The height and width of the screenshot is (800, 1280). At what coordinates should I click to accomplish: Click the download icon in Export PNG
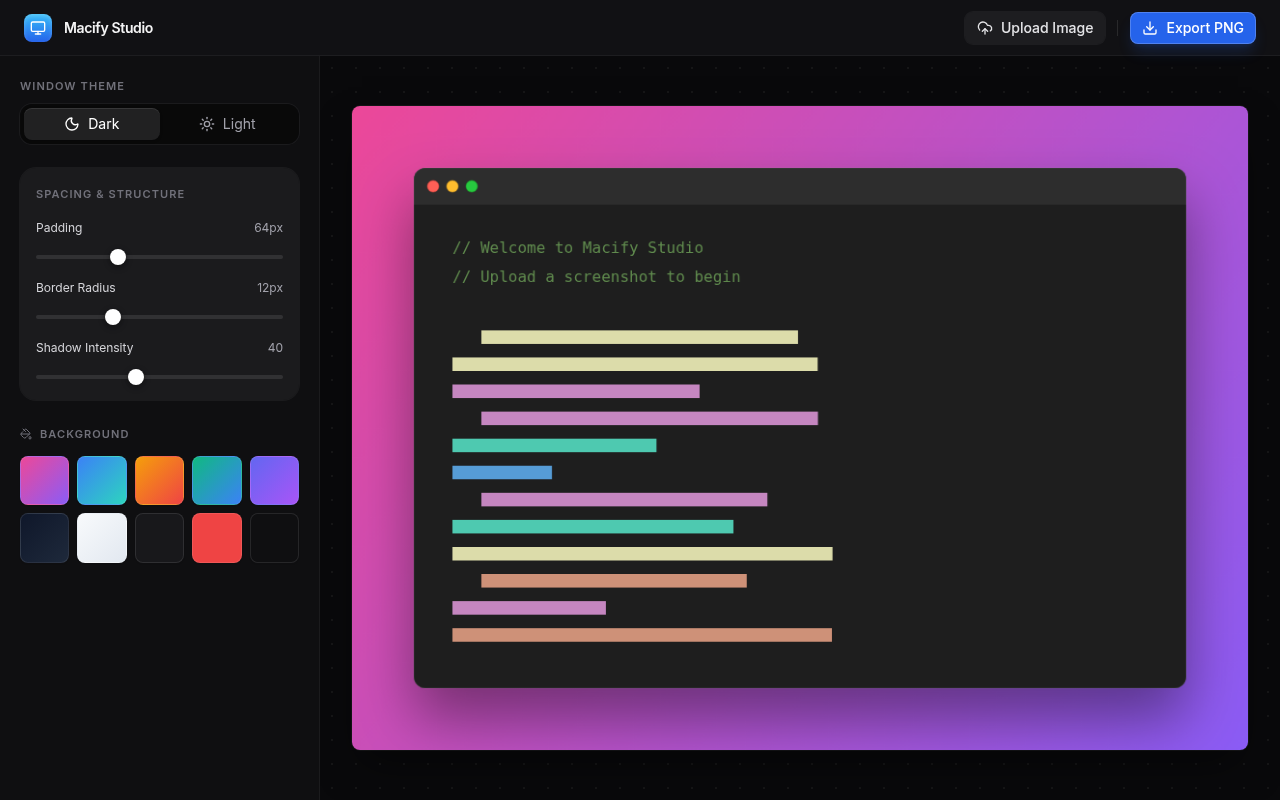[x=1150, y=28]
